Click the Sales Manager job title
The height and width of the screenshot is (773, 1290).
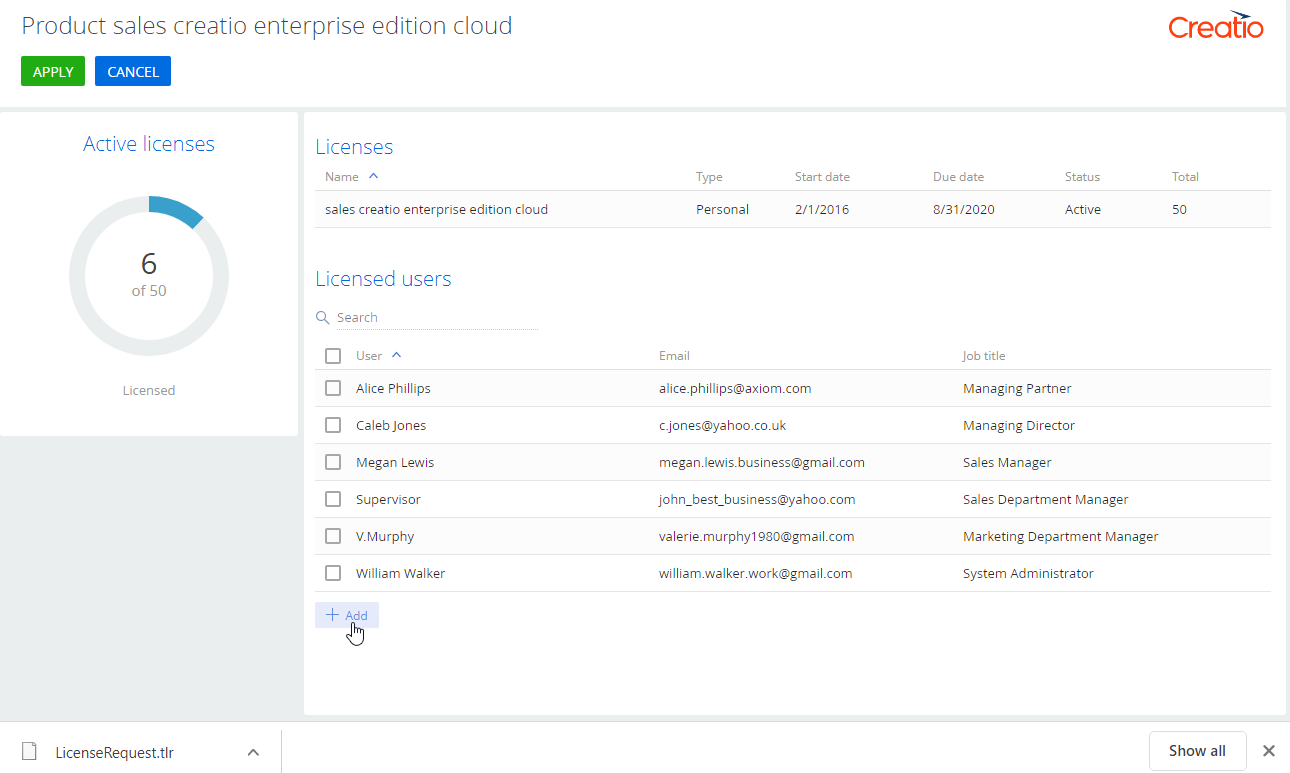pyautogui.click(x=1007, y=462)
